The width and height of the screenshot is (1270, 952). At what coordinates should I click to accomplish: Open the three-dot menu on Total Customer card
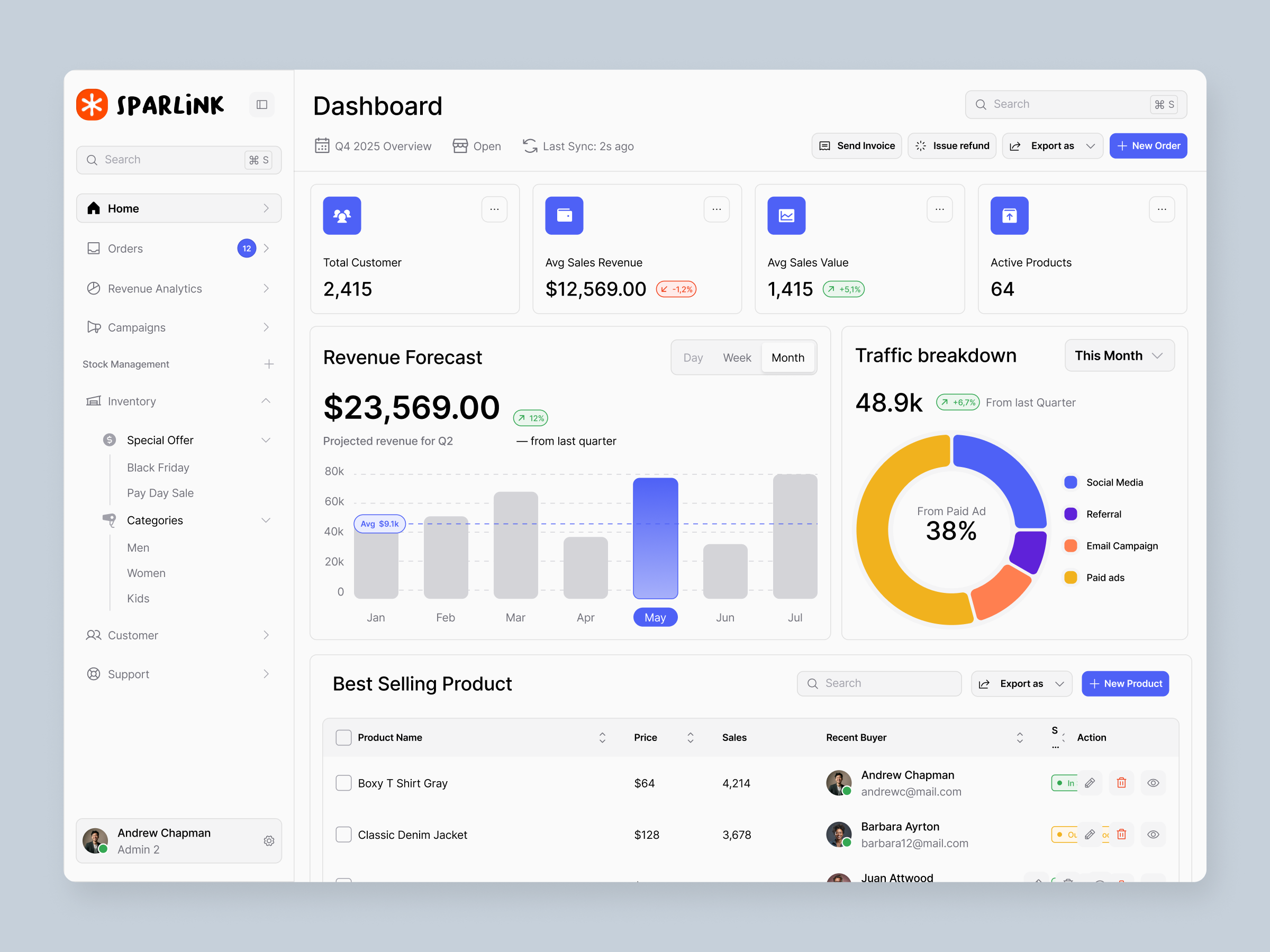coord(494,209)
